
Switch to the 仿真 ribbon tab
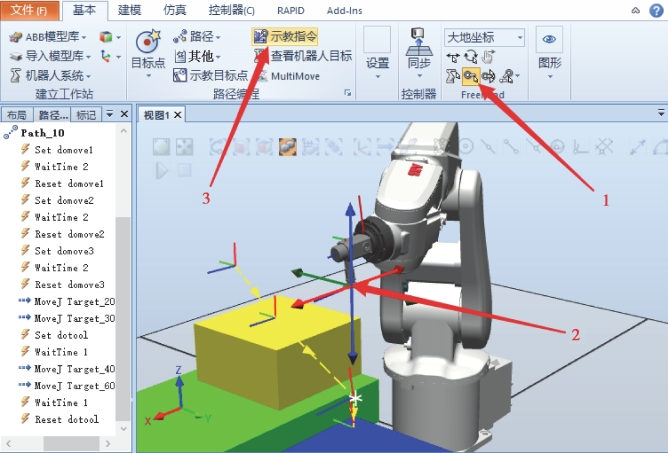point(175,10)
